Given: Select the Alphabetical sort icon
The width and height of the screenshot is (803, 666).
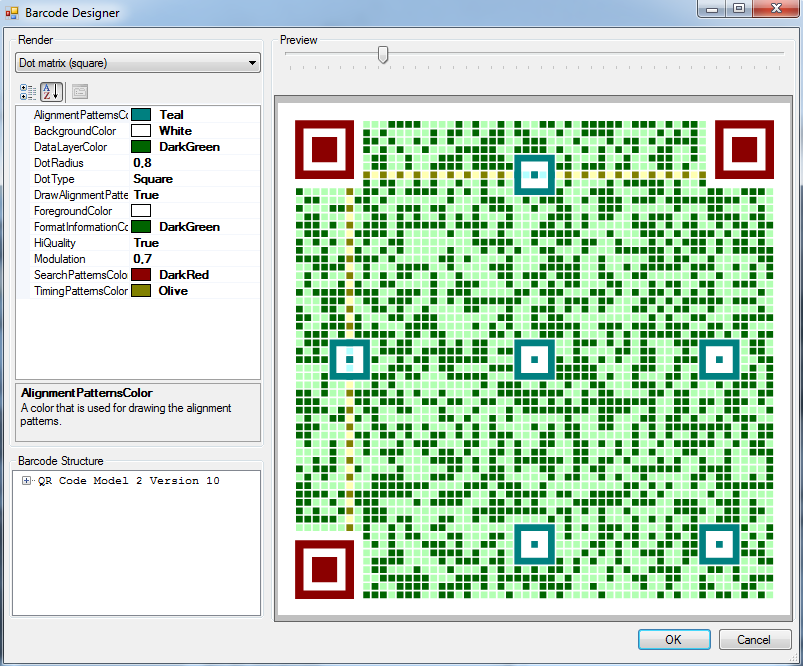Looking at the screenshot, I should click(51, 92).
